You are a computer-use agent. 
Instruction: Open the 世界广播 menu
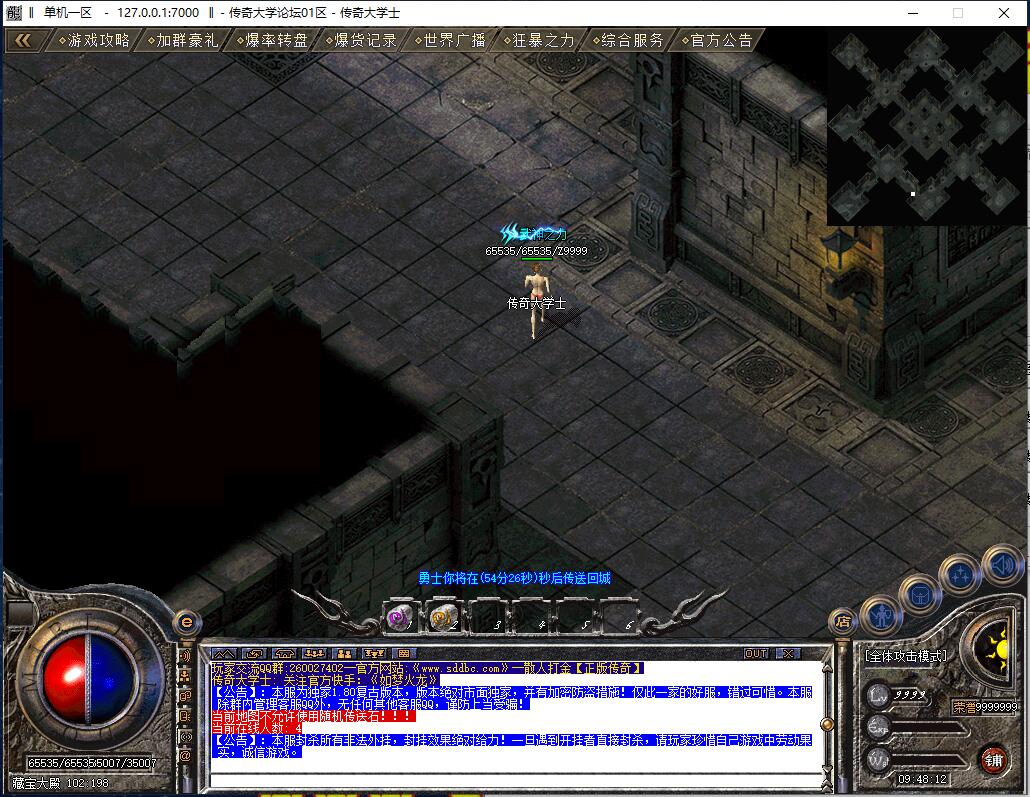[450, 41]
